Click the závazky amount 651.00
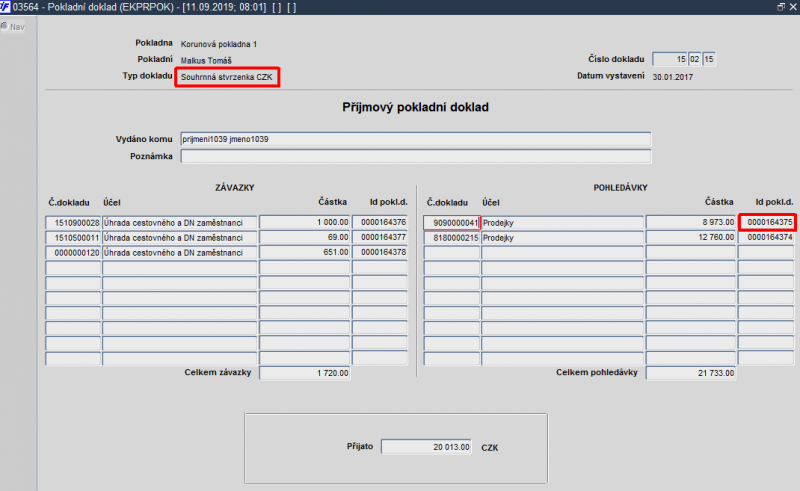 [x=305, y=253]
